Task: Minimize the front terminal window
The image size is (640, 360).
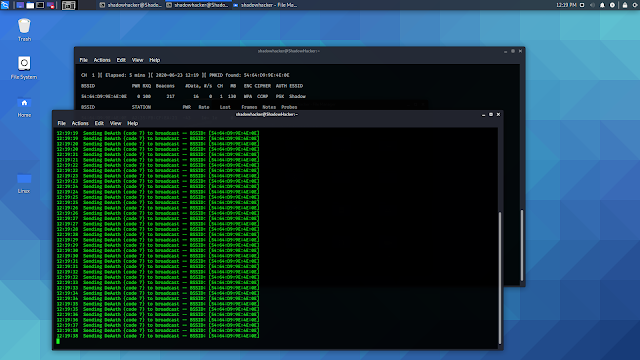Action: tap(484, 115)
